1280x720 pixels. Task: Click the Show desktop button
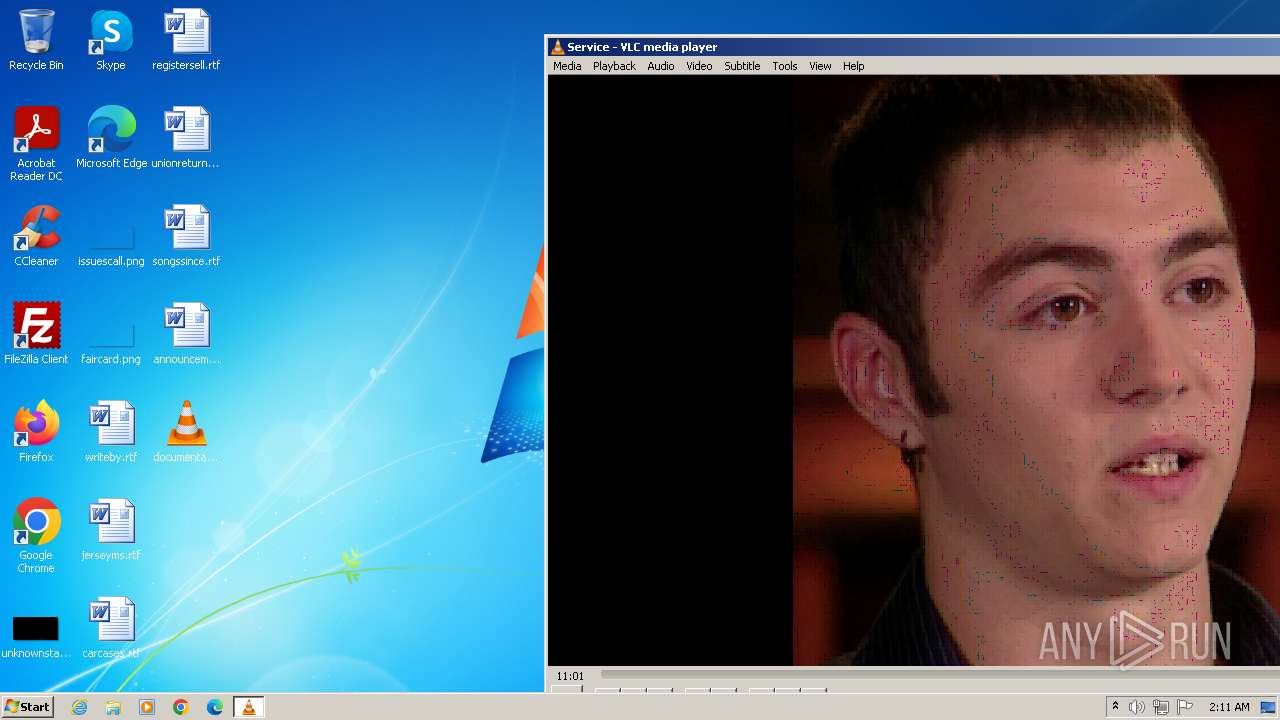(1270, 707)
